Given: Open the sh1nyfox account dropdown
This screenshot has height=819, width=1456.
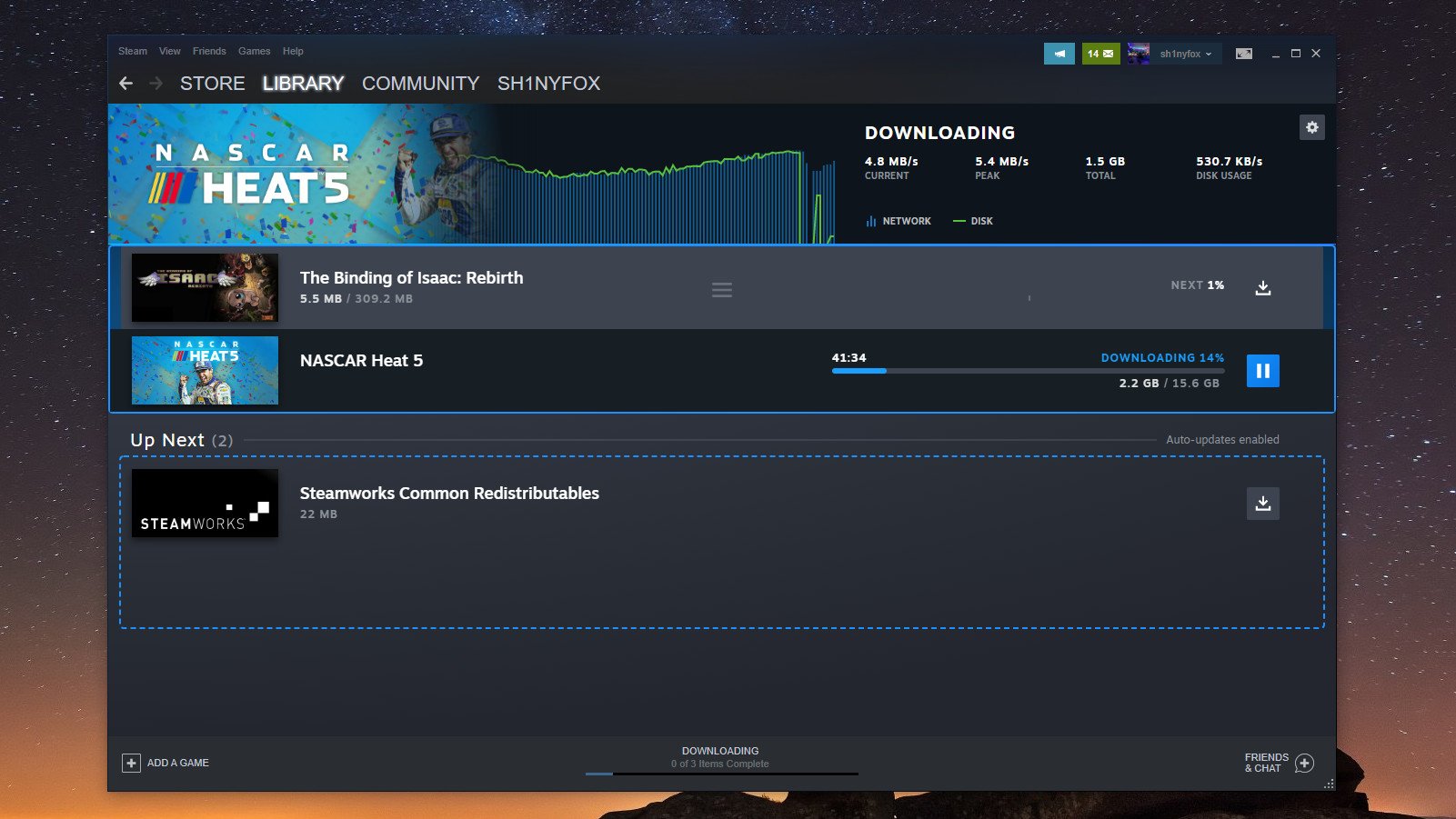Looking at the screenshot, I should coord(1173,54).
